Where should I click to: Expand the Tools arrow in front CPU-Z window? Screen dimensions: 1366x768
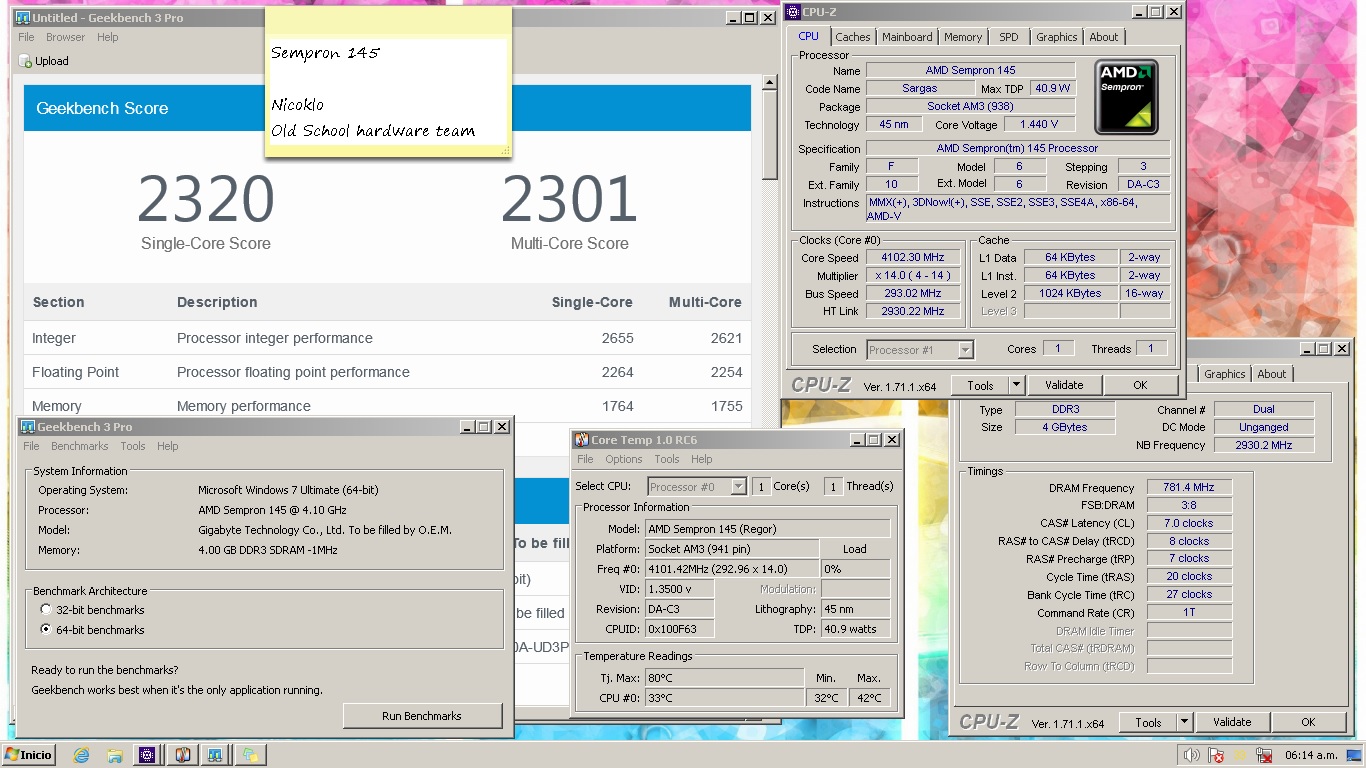tap(1016, 385)
